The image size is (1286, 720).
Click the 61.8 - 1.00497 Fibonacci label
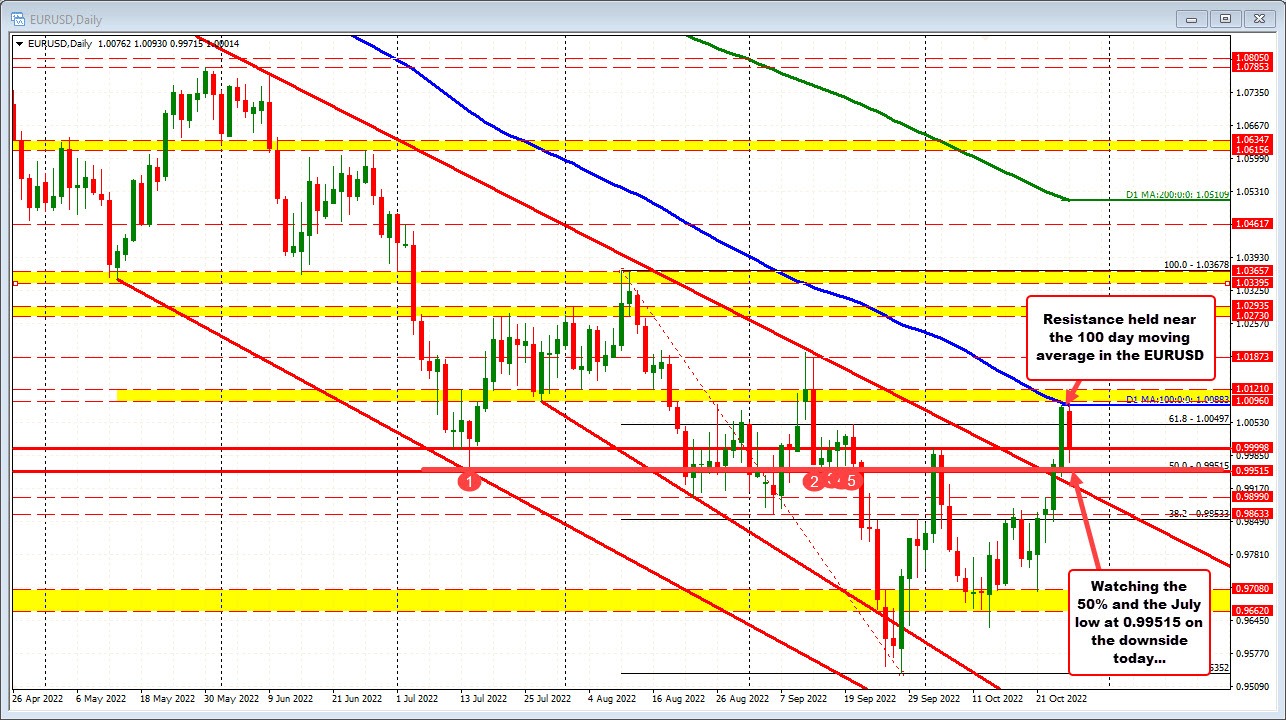[x=1199, y=419]
